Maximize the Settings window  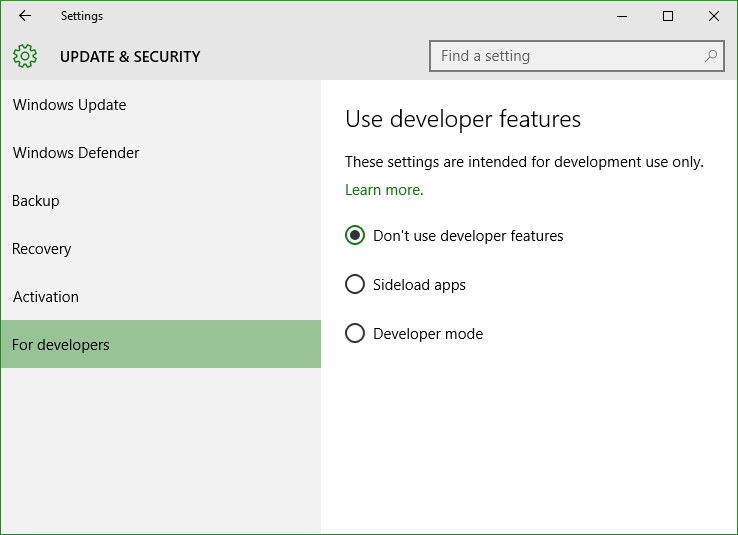(x=667, y=16)
